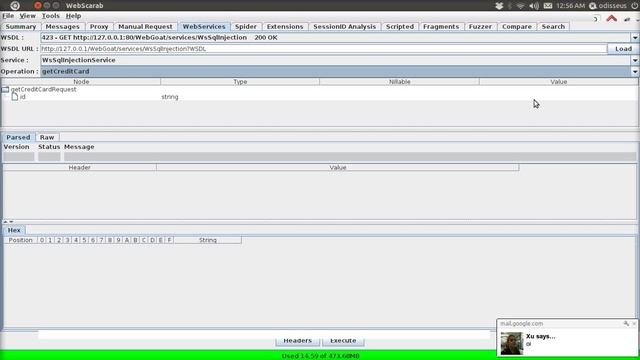Select the WebServices tab

coord(204,27)
